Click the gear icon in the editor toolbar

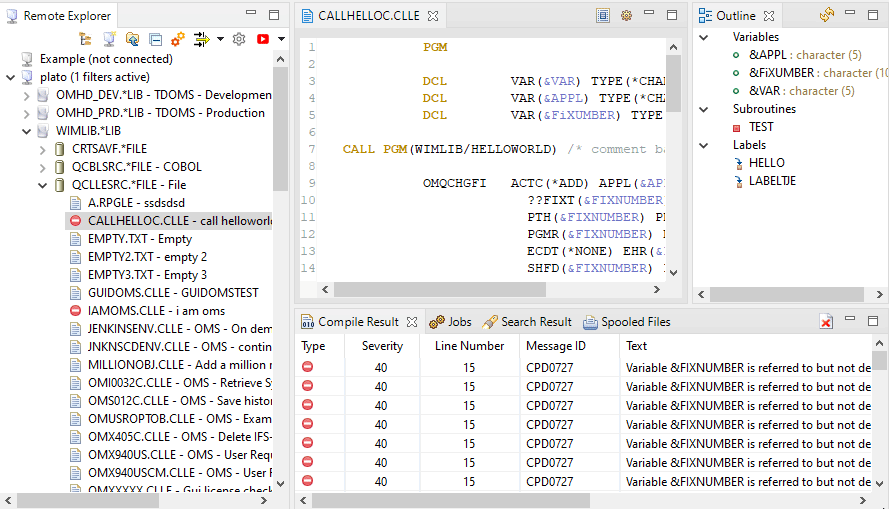coord(626,15)
